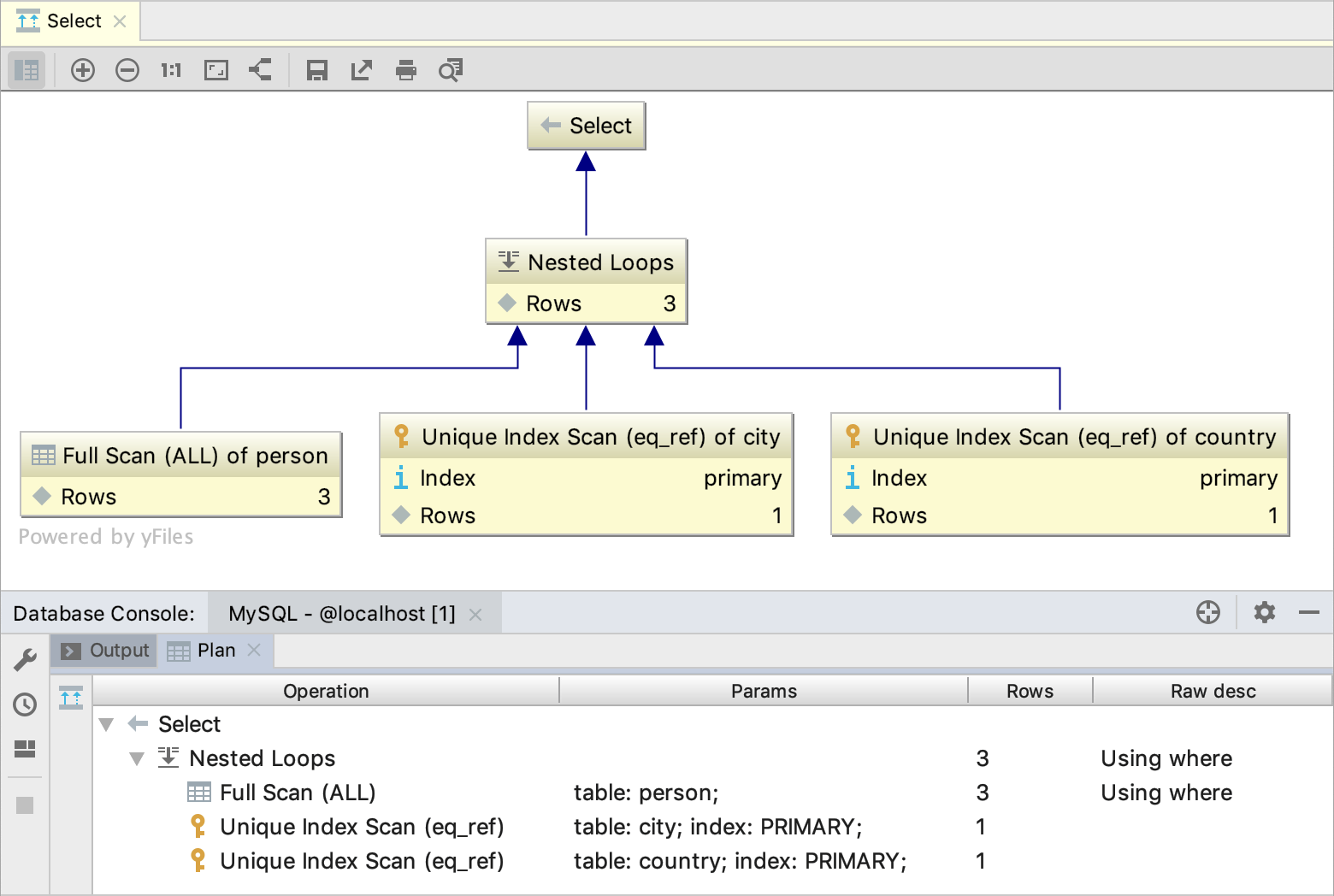Close the Plan tab
Viewport: 1334px width, 896px height.
pos(254,650)
